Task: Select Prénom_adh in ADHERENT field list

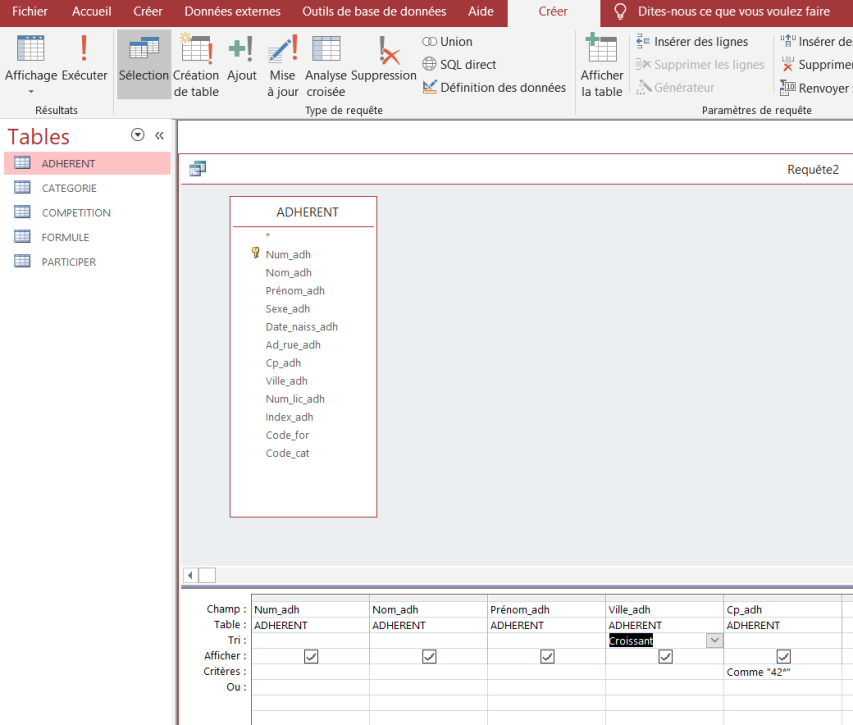Action: coord(295,290)
